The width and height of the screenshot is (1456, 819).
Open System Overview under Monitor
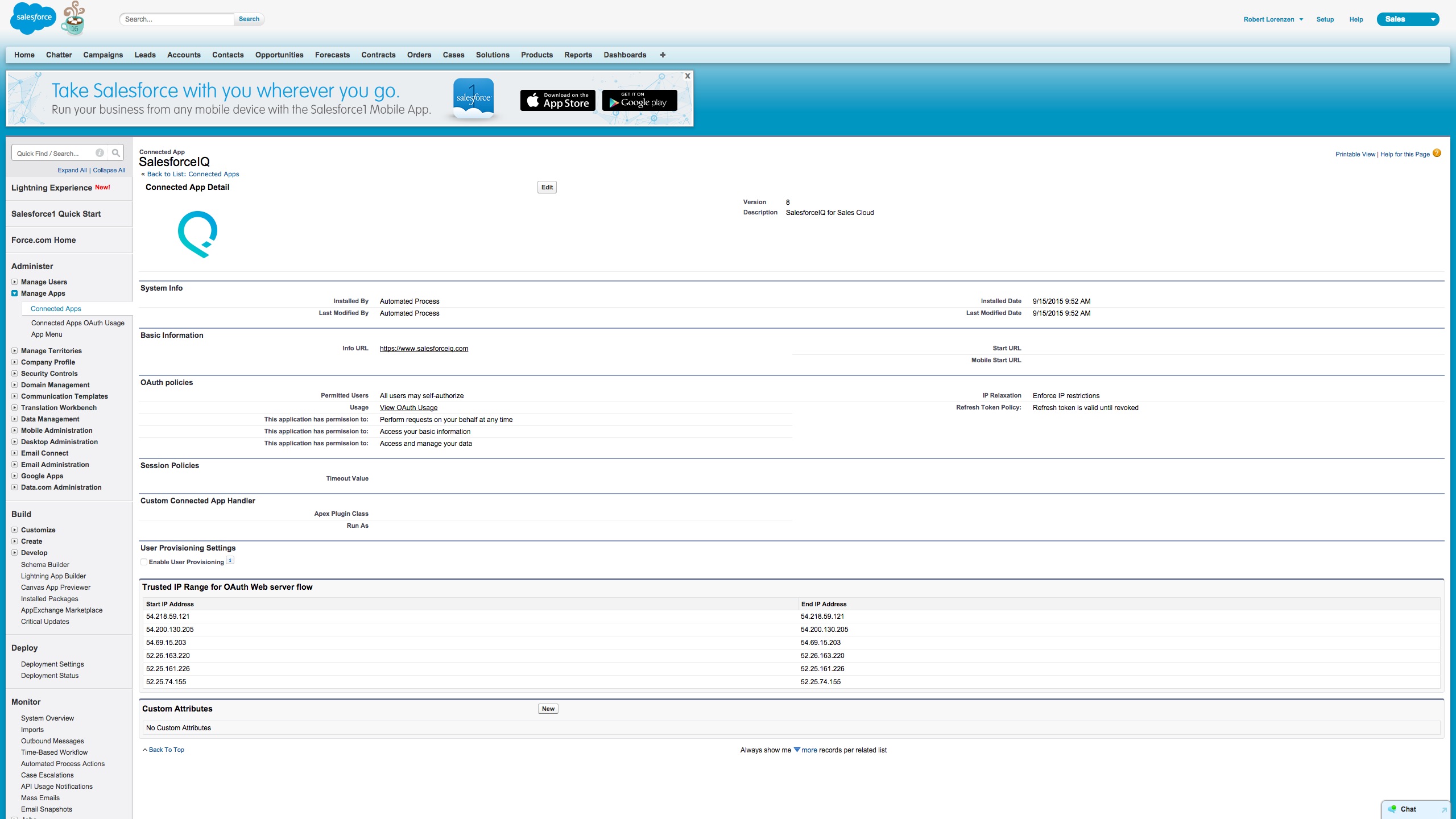(x=47, y=718)
